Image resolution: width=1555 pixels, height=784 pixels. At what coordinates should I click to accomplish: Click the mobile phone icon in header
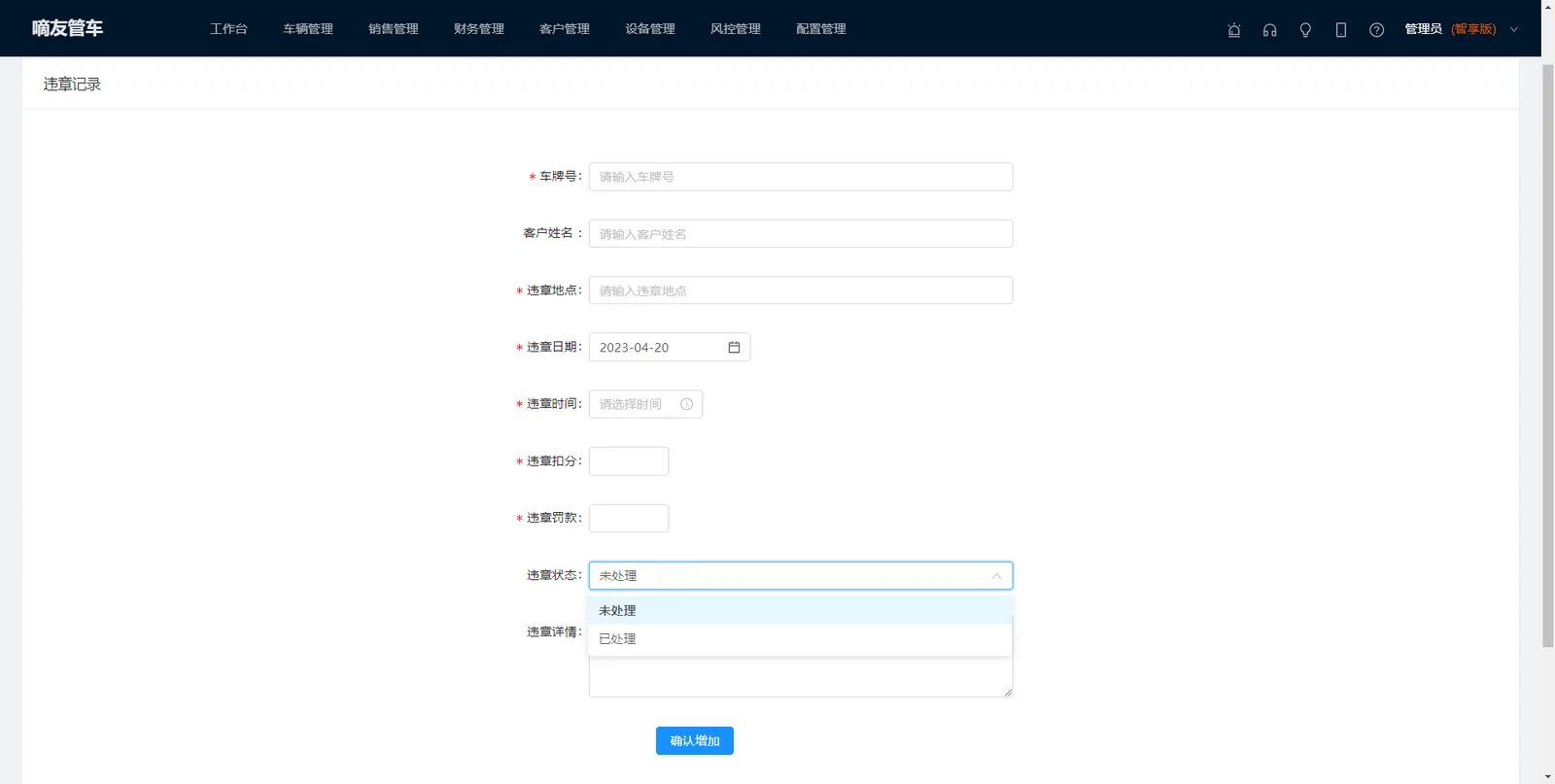1341,30
